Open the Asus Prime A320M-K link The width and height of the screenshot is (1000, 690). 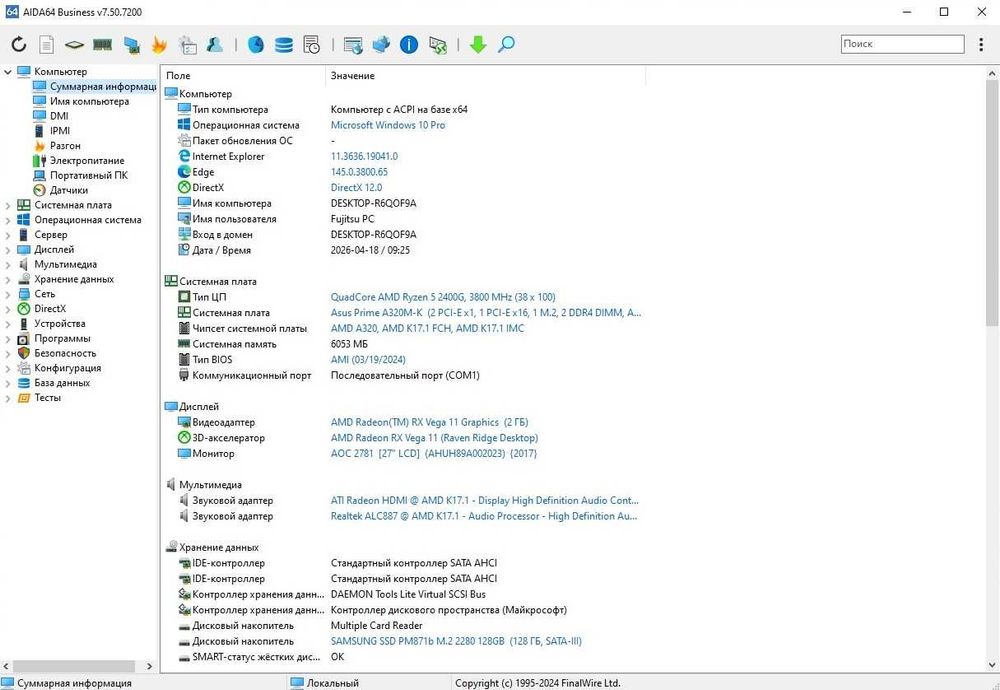coord(486,313)
